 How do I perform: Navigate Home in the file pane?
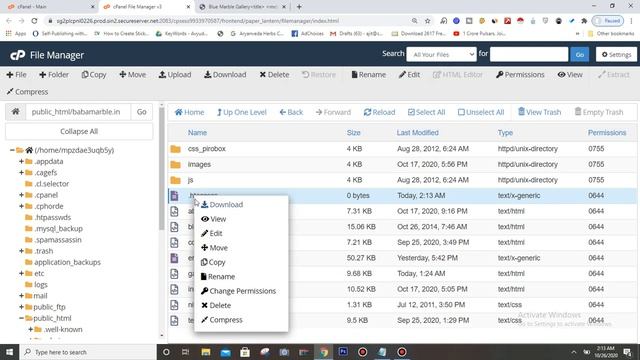coord(189,112)
